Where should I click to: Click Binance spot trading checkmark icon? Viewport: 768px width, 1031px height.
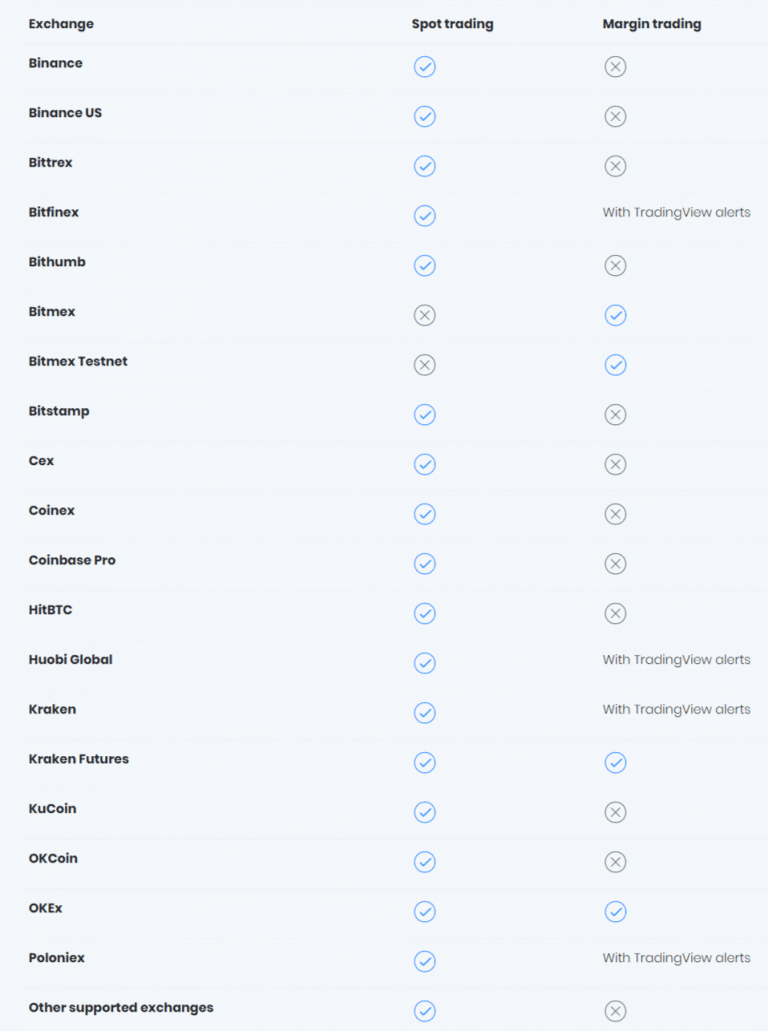point(425,66)
